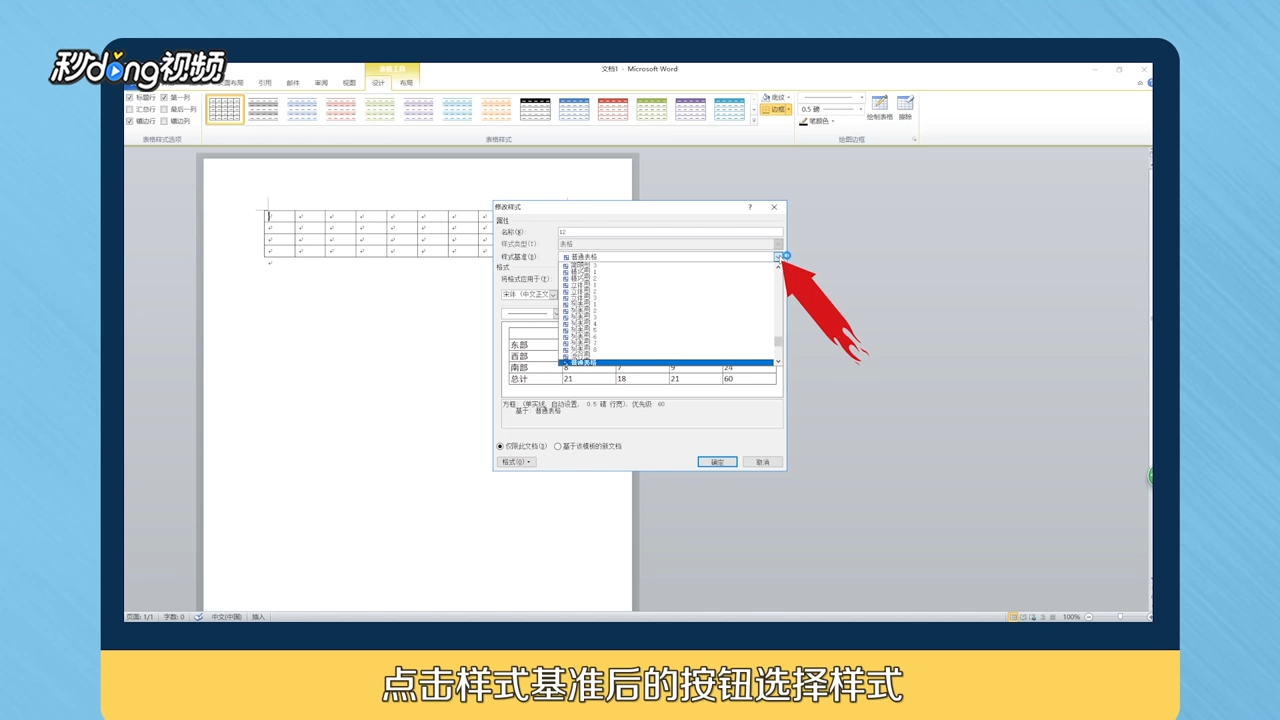Click the style list scrollbar down arrow
The height and width of the screenshot is (720, 1280).
[x=778, y=361]
